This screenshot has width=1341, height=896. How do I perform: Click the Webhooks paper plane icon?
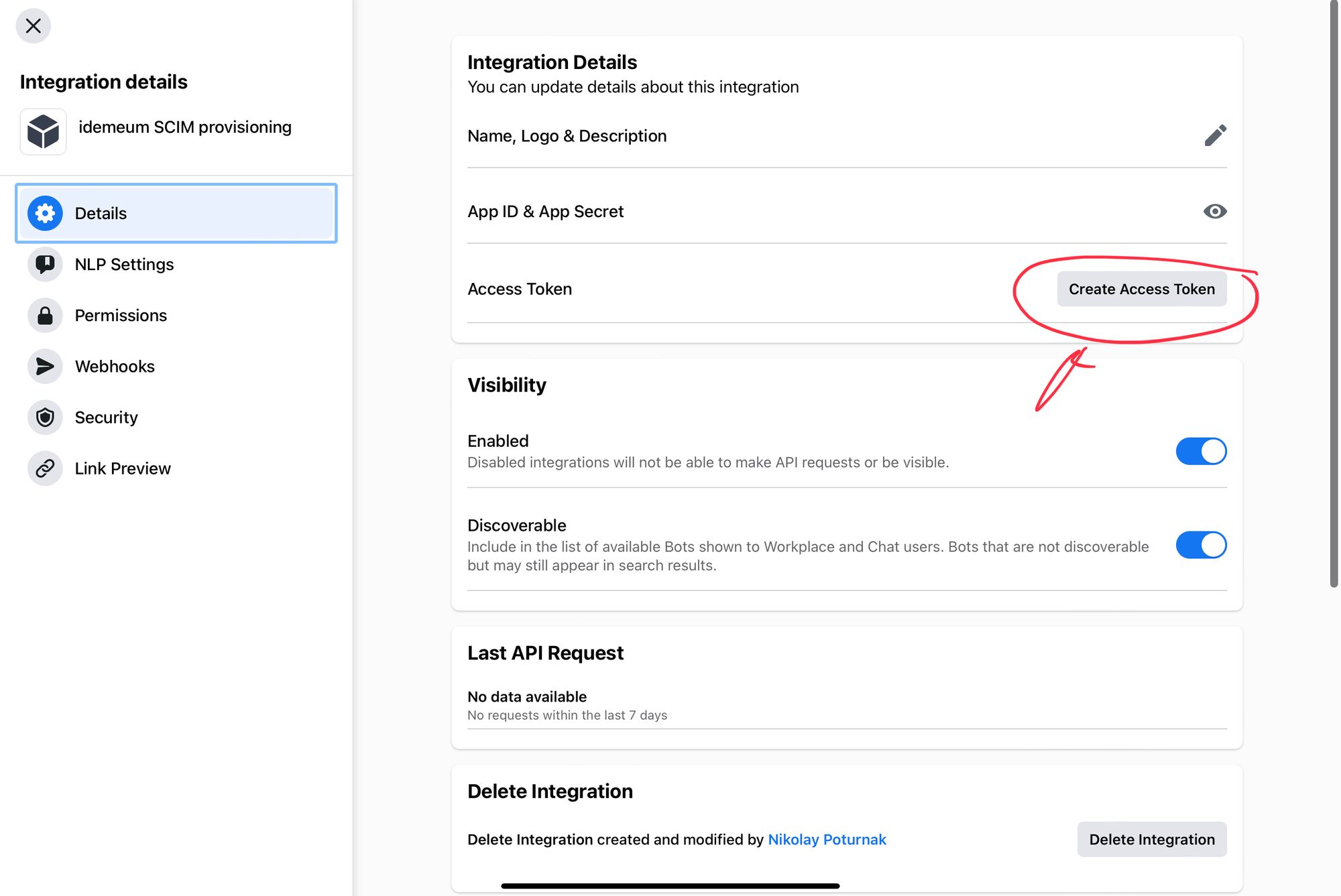(45, 366)
